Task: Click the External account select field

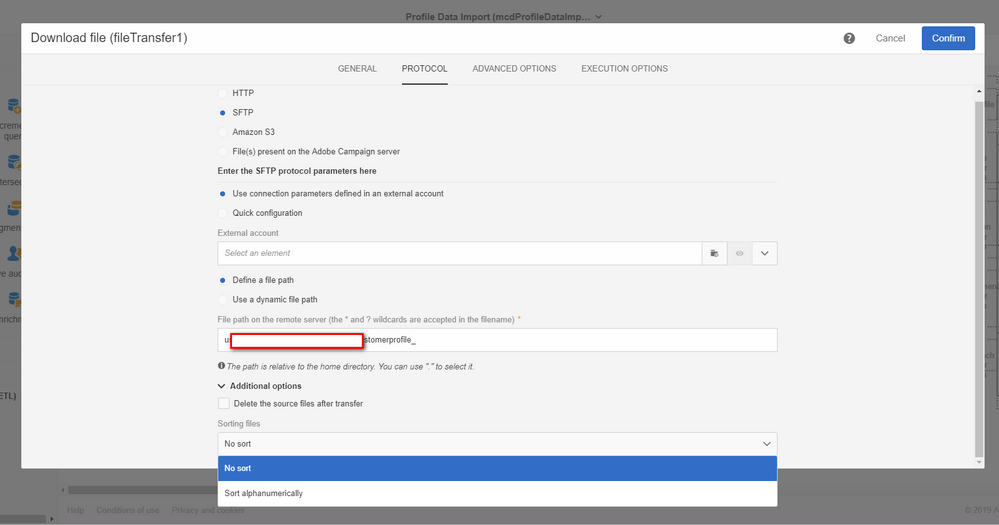Action: pos(459,254)
